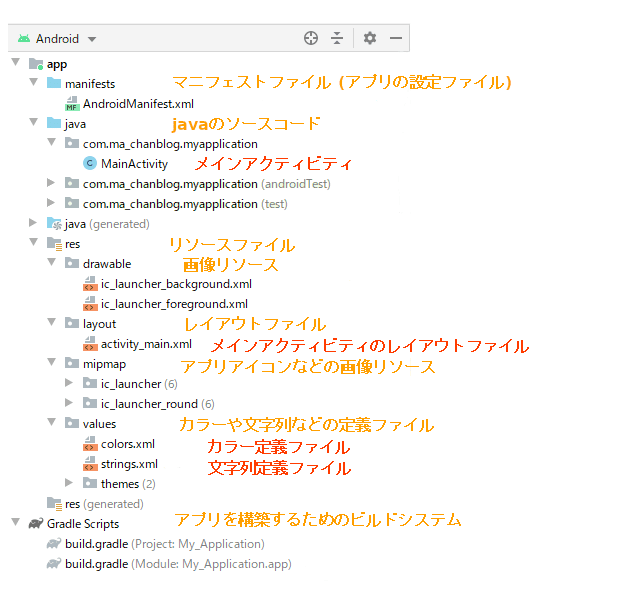Expand the ic_launcher_round (6) folder
The width and height of the screenshot is (640, 610).
coord(69,403)
